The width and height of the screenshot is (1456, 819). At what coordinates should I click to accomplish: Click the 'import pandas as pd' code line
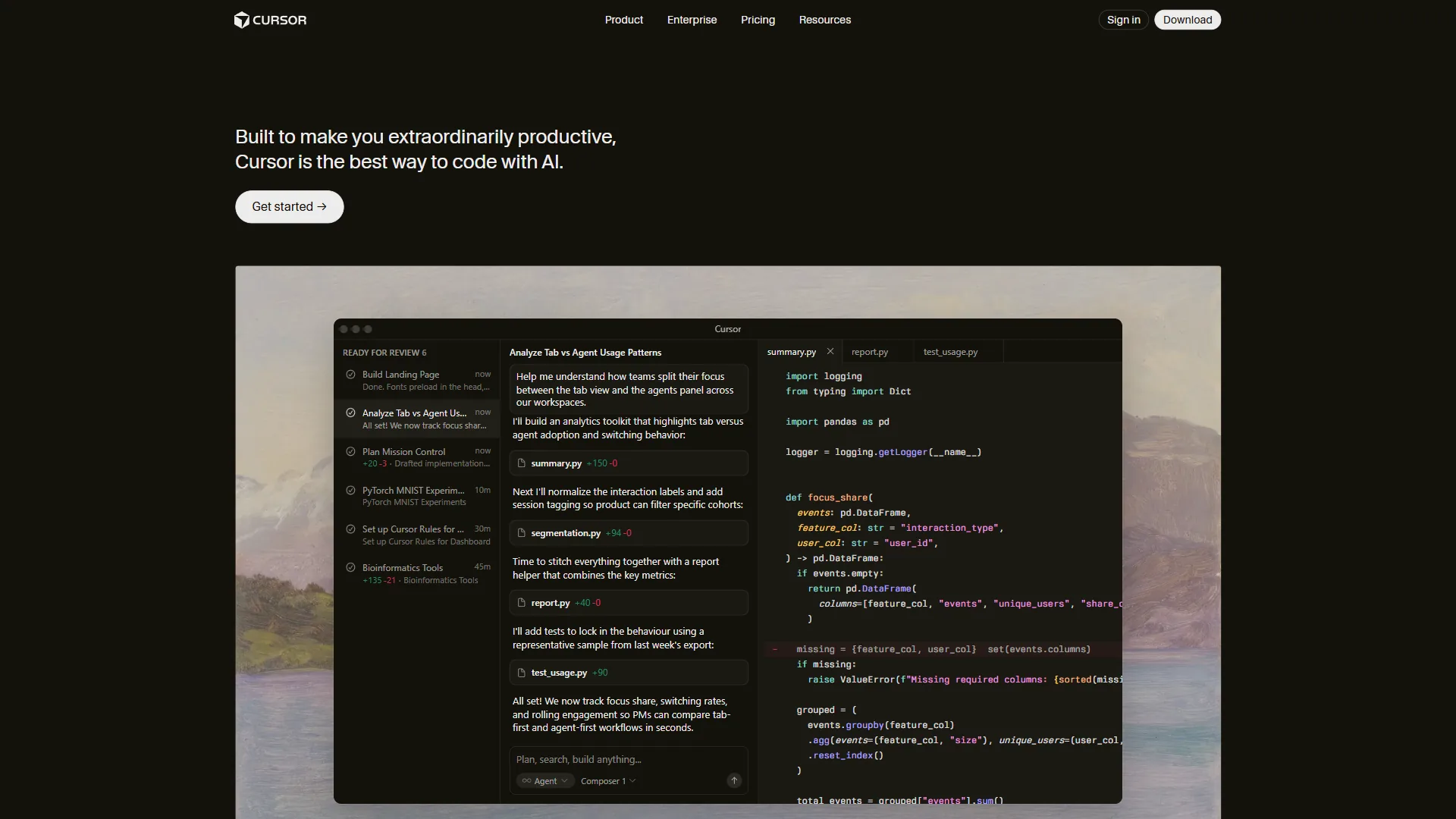pyautogui.click(x=837, y=422)
